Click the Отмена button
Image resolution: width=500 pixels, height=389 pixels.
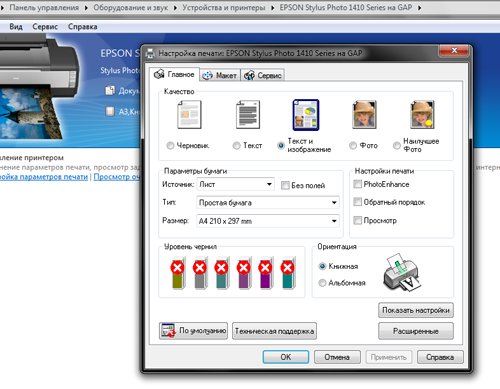(337, 357)
